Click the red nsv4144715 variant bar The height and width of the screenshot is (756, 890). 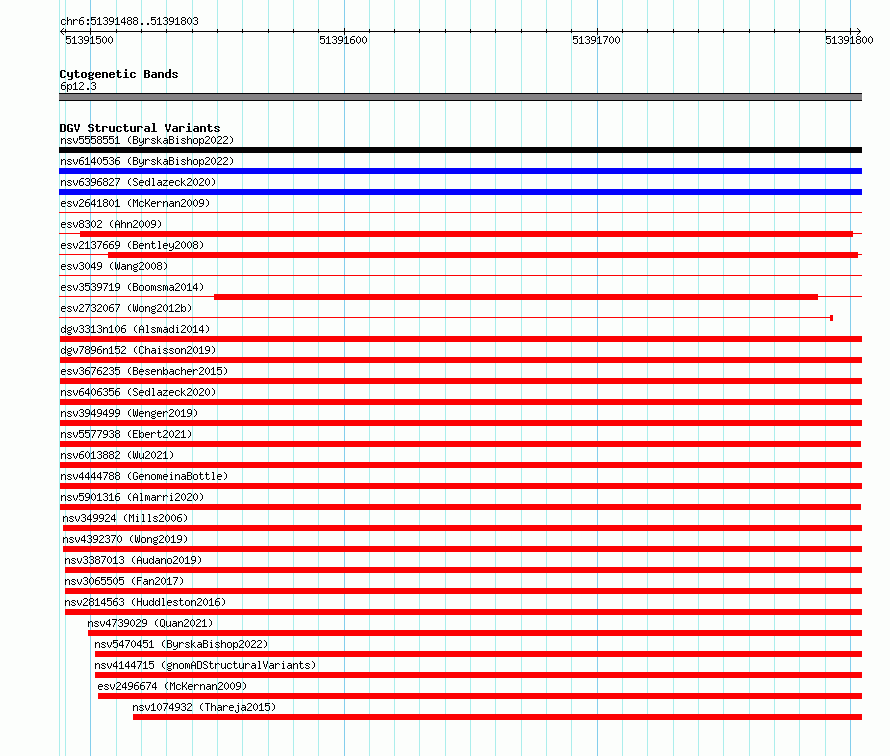(478, 675)
